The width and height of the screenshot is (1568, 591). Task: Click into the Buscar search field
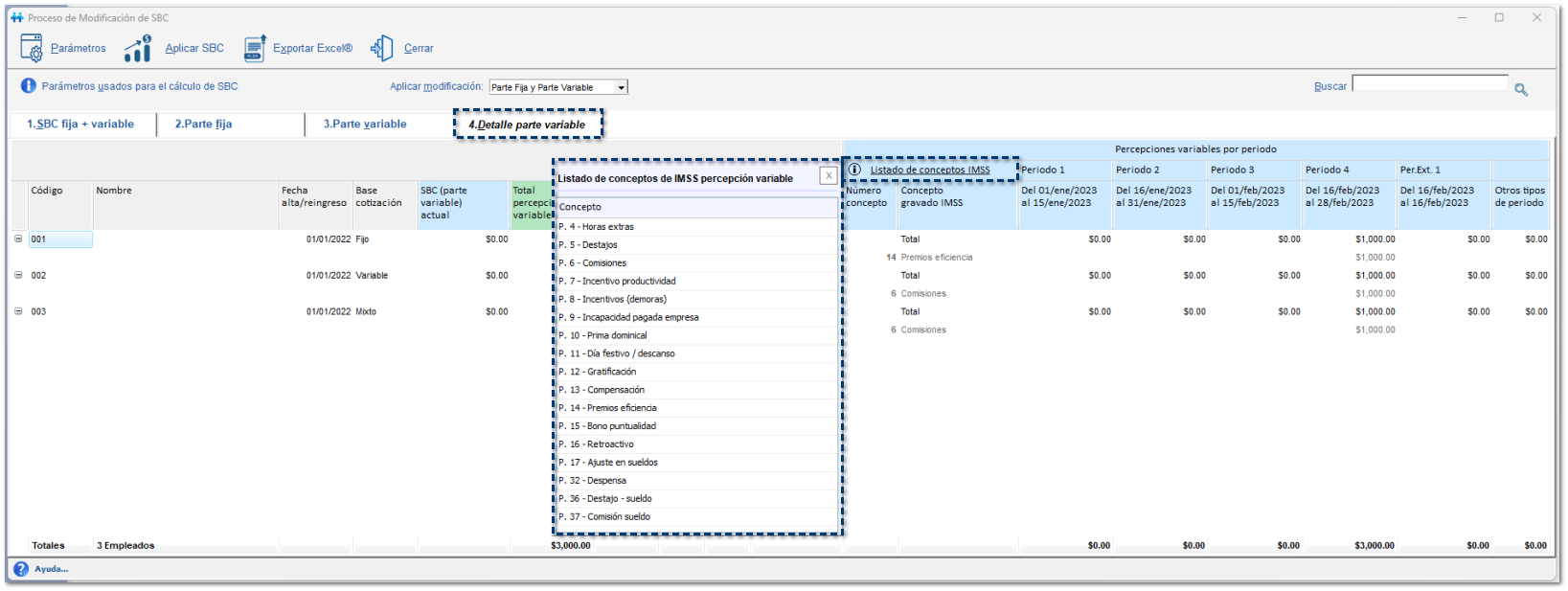pos(1429,84)
